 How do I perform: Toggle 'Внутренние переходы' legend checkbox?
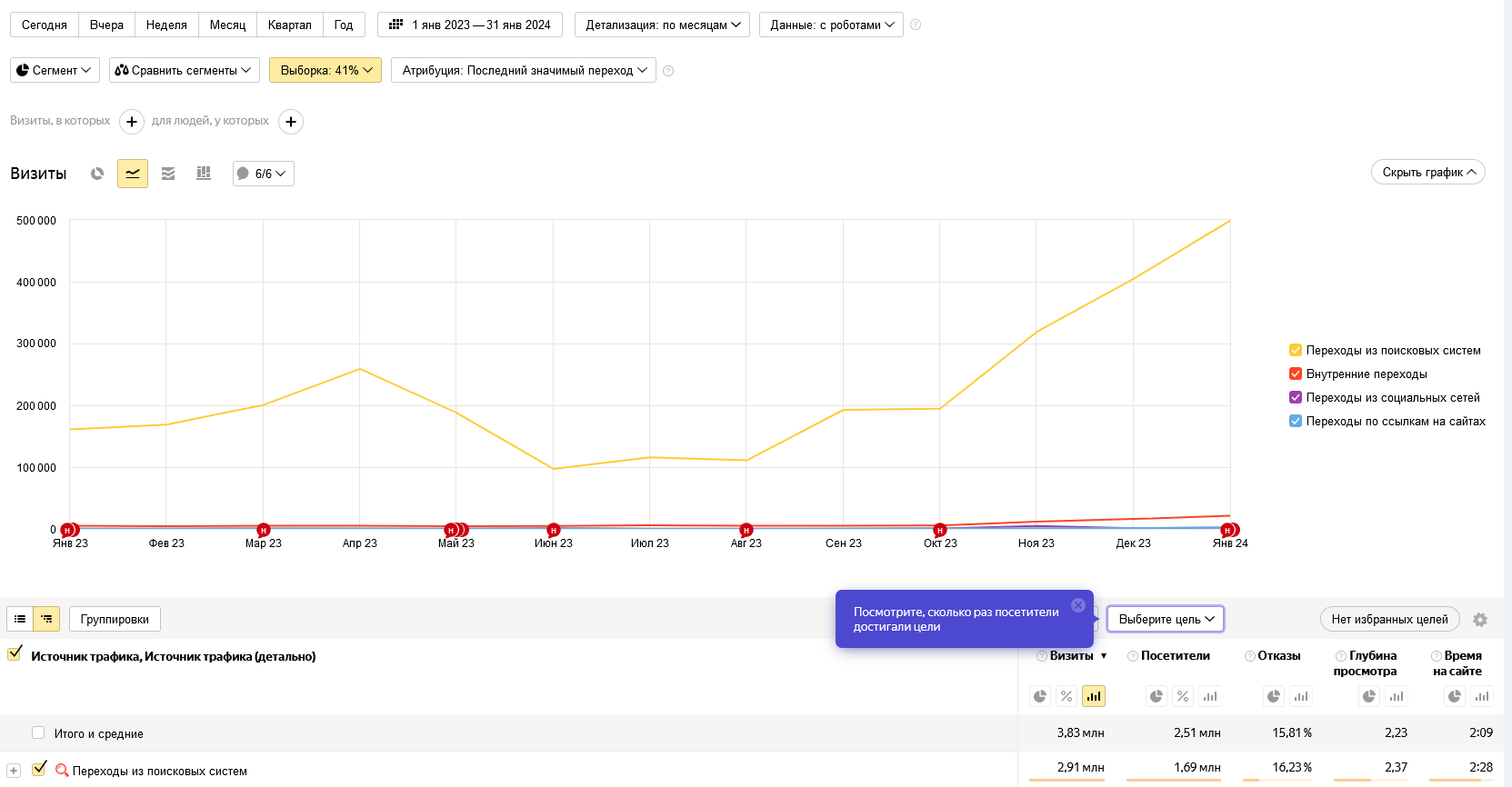click(x=1296, y=374)
